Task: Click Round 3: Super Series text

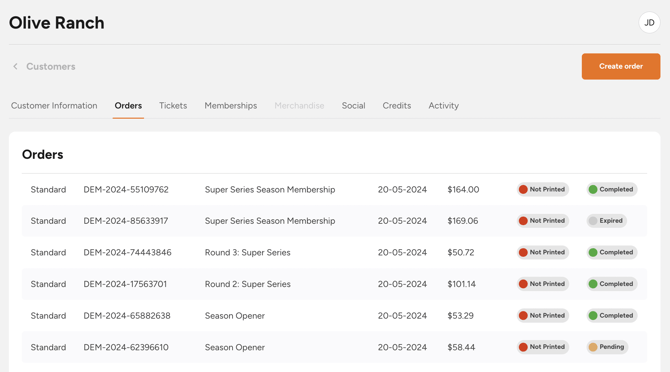Action: 247,252
